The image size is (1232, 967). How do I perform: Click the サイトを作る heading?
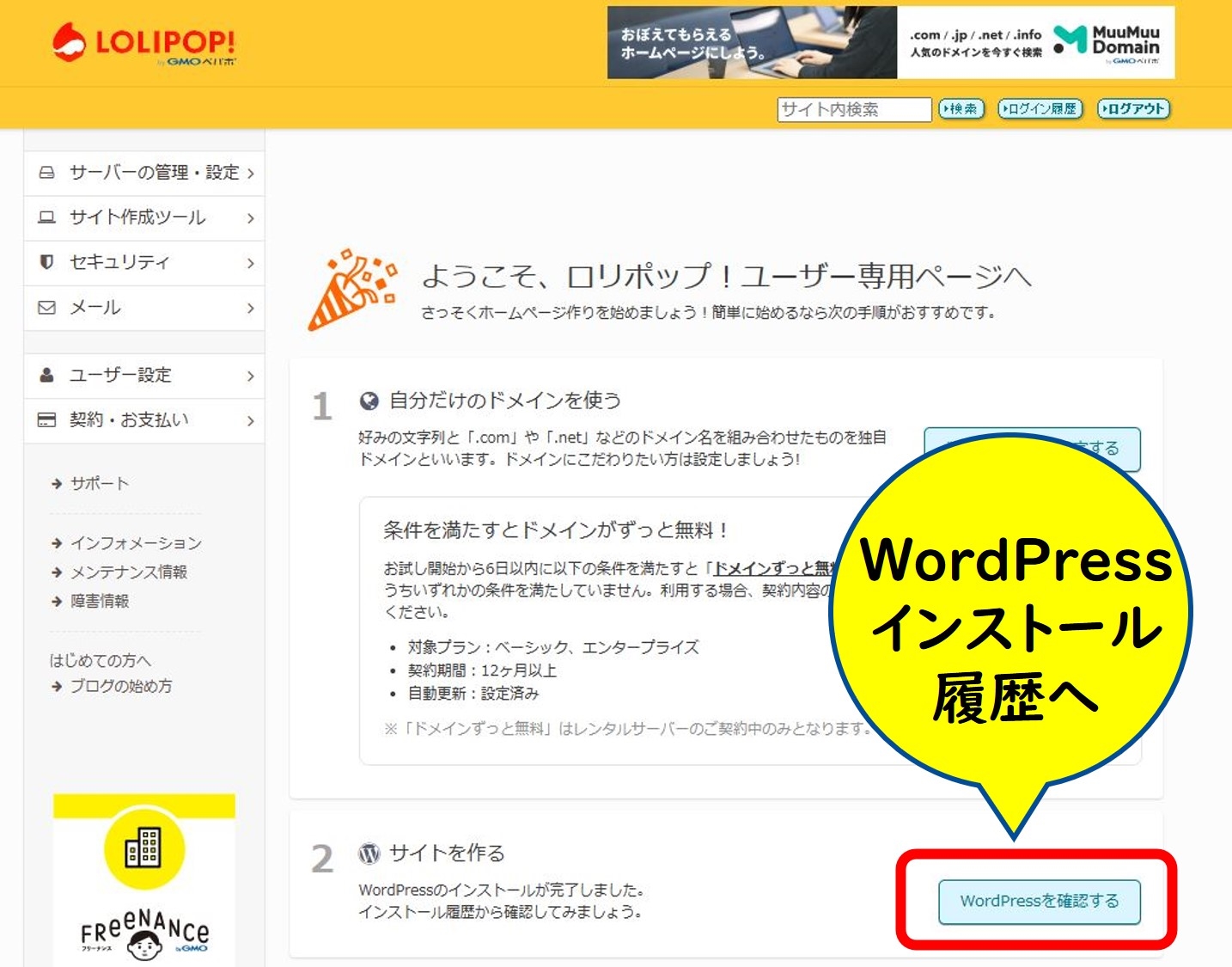click(447, 854)
